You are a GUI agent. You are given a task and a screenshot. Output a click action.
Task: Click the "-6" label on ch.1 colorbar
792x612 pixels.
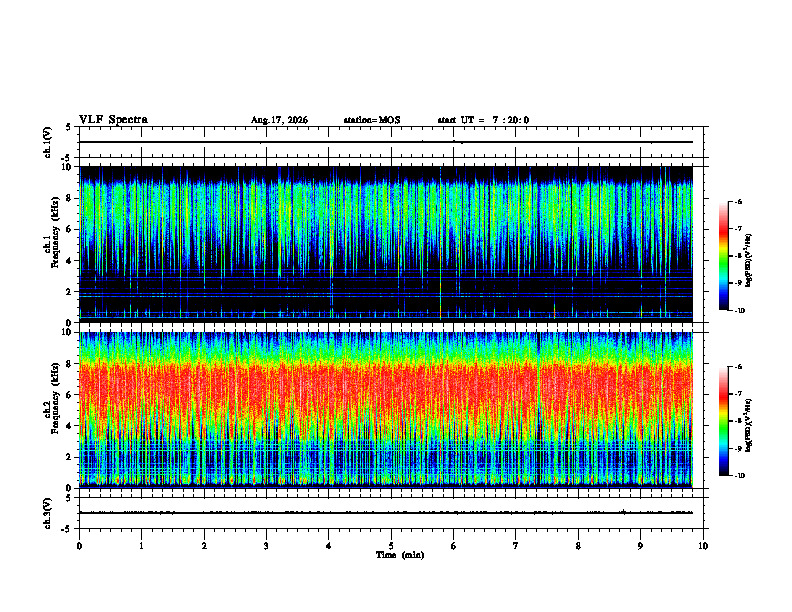click(738, 201)
